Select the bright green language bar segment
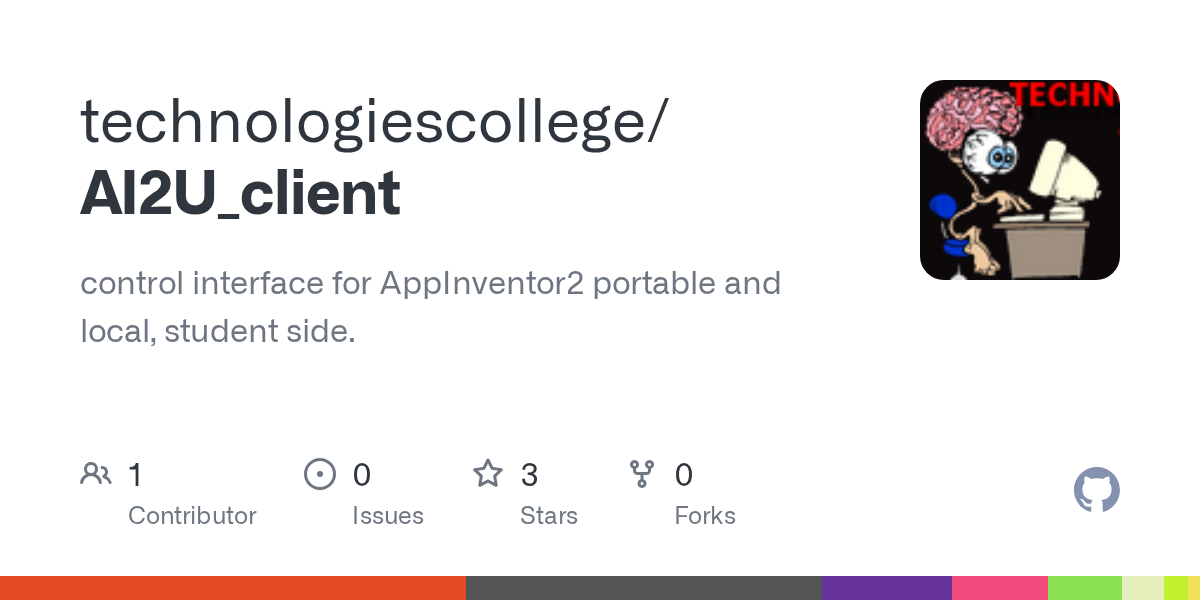 (1084, 588)
